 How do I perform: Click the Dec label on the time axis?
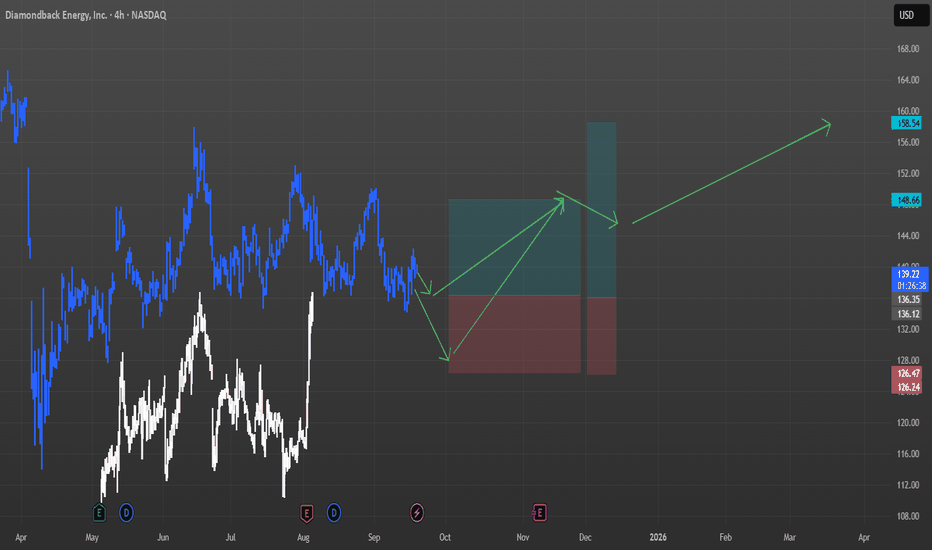point(586,537)
